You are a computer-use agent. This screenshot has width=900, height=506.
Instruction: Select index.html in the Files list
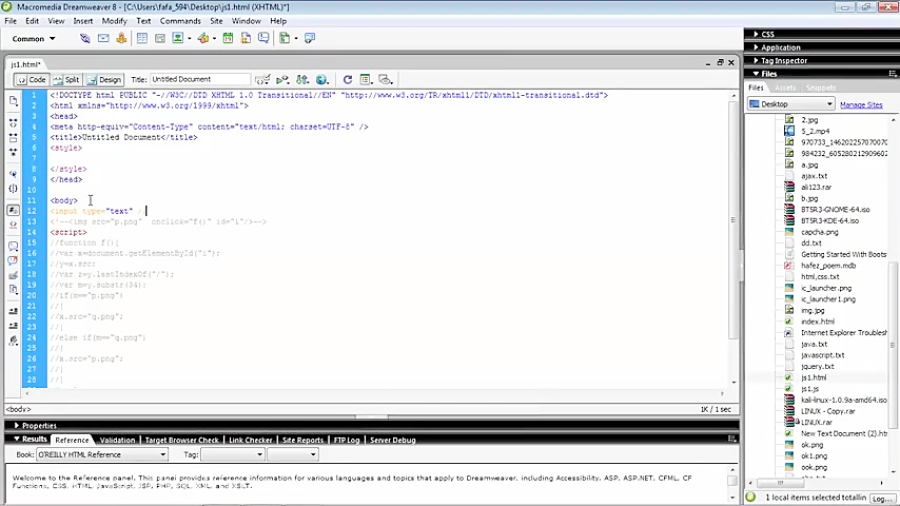pyautogui.click(x=818, y=322)
